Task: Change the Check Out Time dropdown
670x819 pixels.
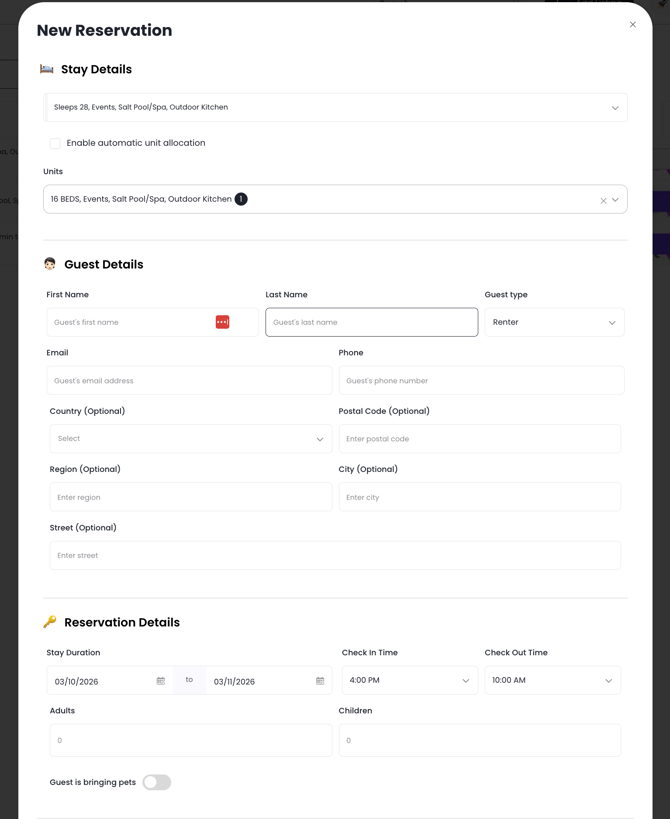Action: pos(552,680)
